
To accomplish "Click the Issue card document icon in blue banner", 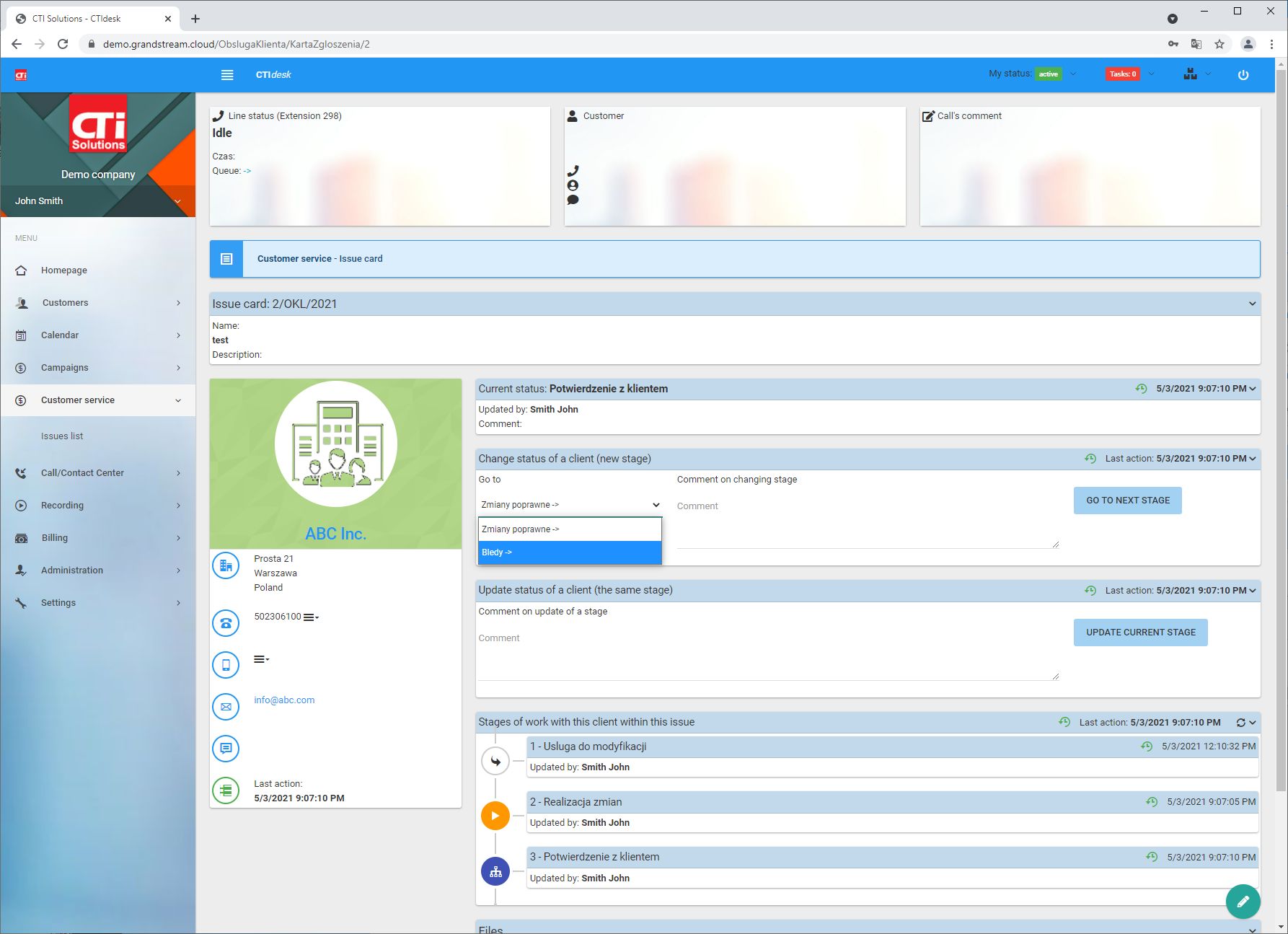I will click(226, 259).
